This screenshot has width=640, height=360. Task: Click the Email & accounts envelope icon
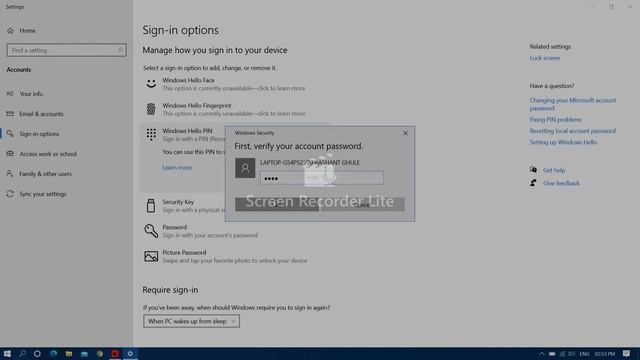click(10, 113)
